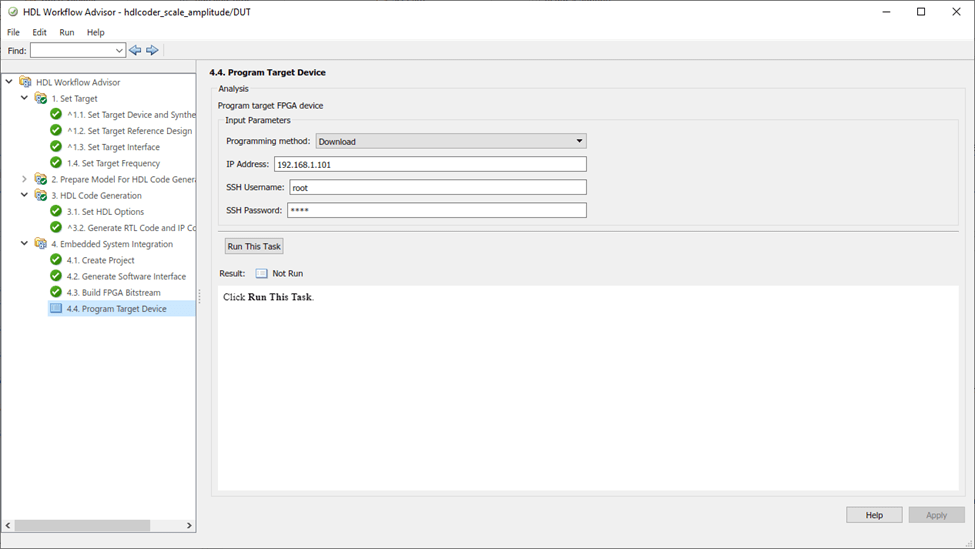Click the SSH Username field
The height and width of the screenshot is (549, 975).
pyautogui.click(x=436, y=187)
